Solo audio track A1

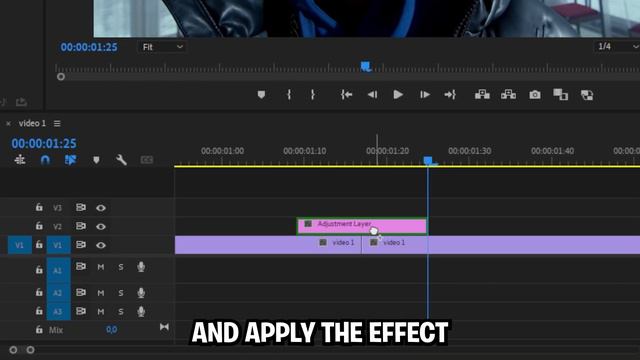tap(121, 267)
